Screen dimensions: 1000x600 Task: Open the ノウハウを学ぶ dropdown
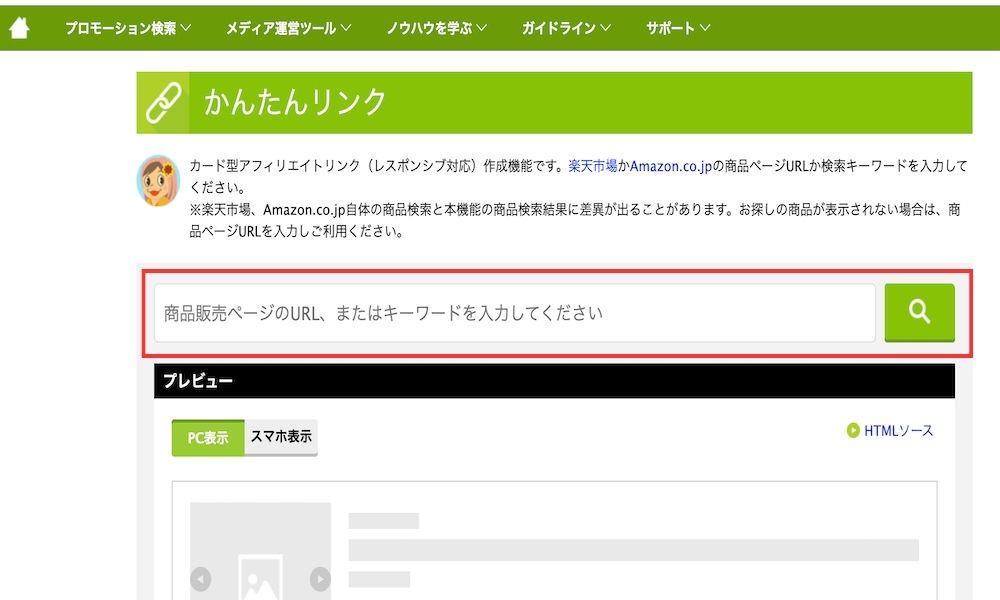437,28
